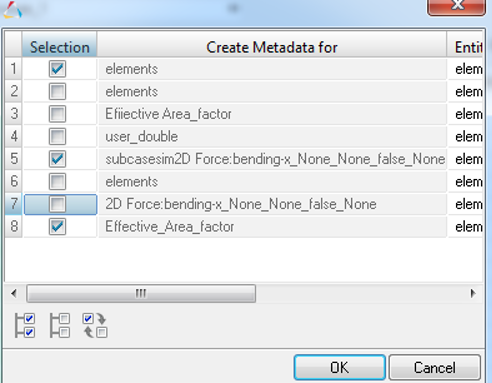Image resolution: width=492 pixels, height=383 pixels.
Task: Dismiss the dialog with Cancel
Action: (x=435, y=367)
